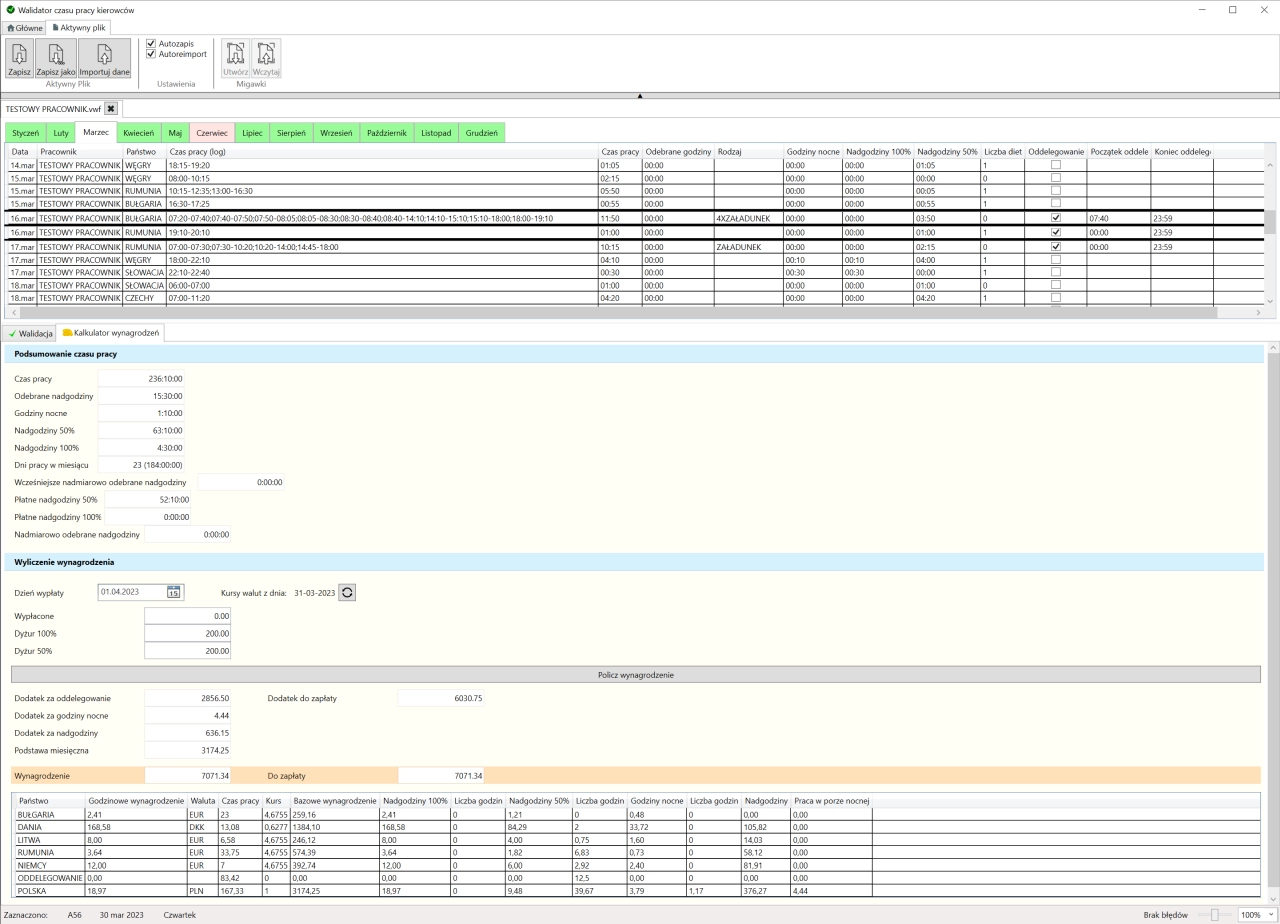Enable Autozapis checkbox
Viewport: 1280px width, 924px height.
(150, 43)
